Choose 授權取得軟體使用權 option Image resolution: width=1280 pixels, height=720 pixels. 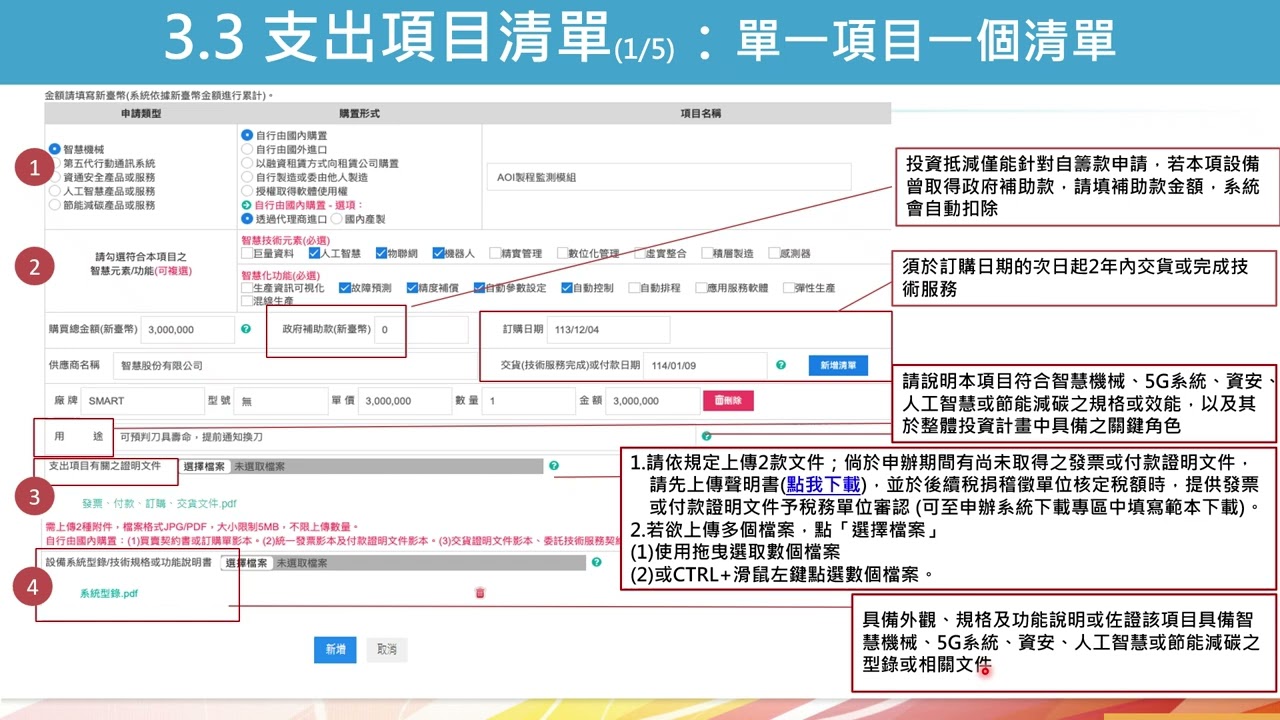(247, 191)
